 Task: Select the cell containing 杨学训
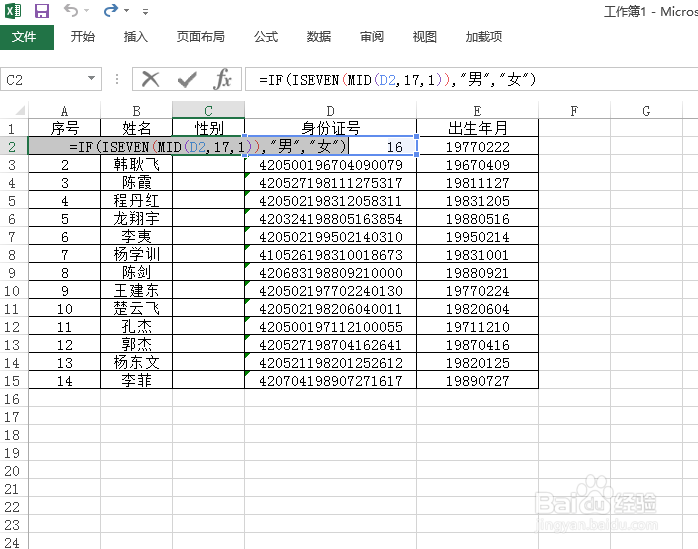pyautogui.click(x=137, y=254)
